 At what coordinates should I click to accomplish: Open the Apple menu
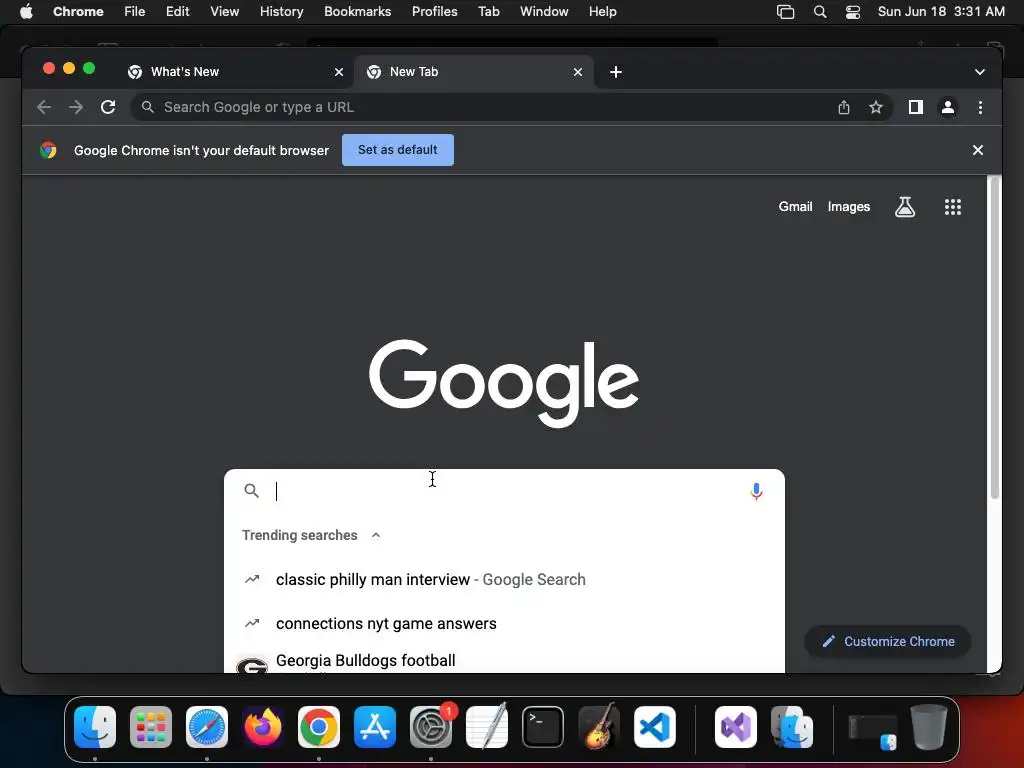tap(26, 12)
